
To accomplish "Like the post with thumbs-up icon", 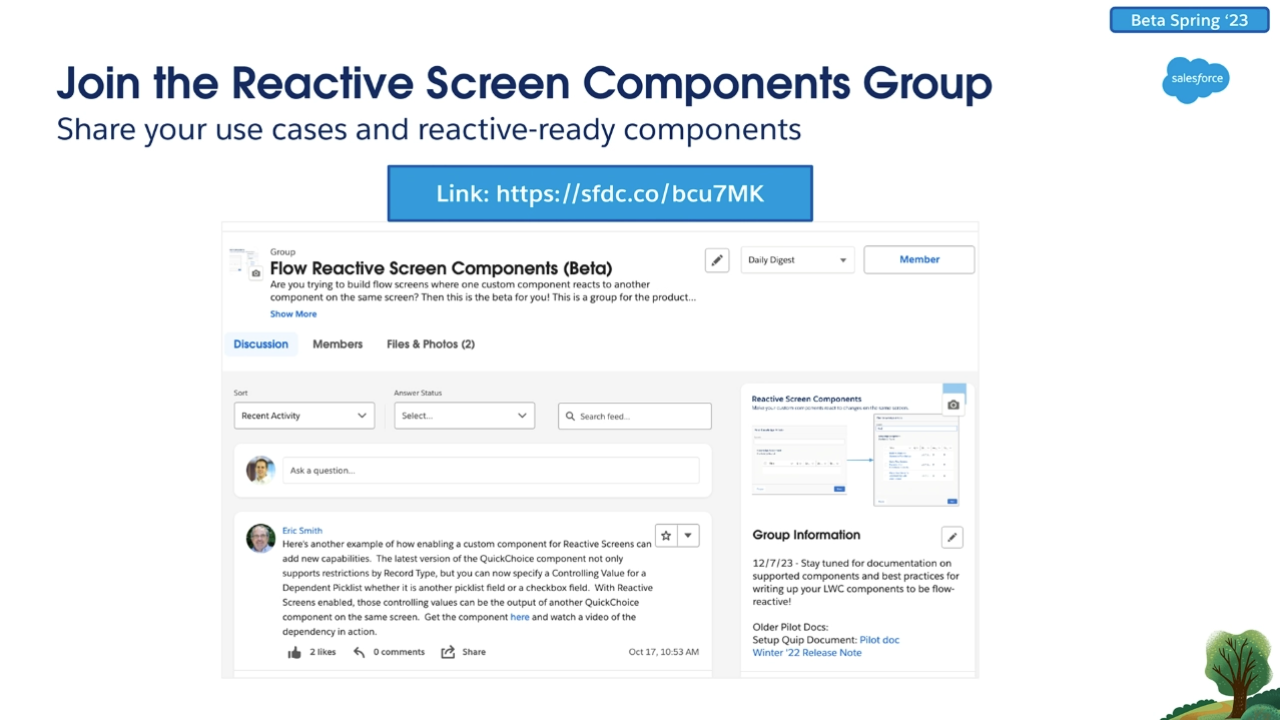I will 295,652.
